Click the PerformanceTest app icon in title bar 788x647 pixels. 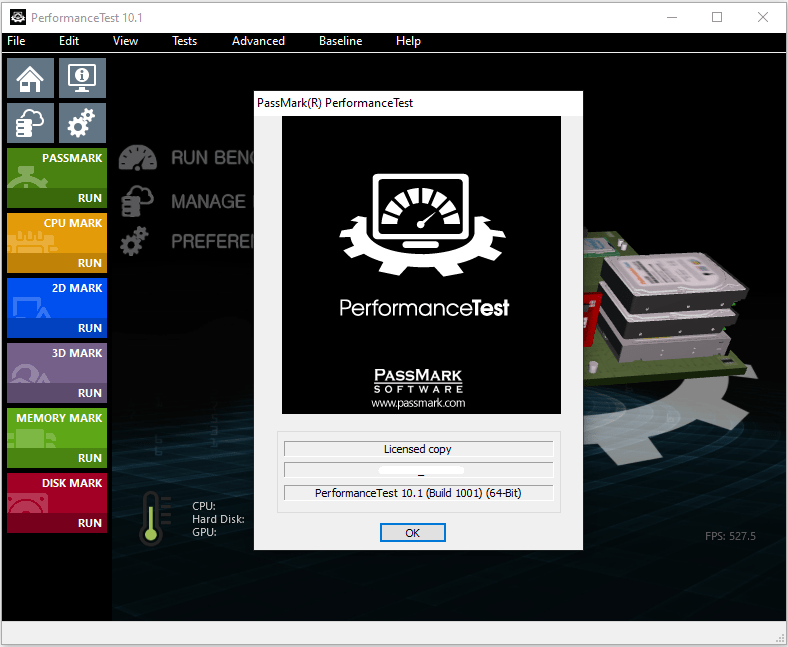pyautogui.click(x=18, y=17)
